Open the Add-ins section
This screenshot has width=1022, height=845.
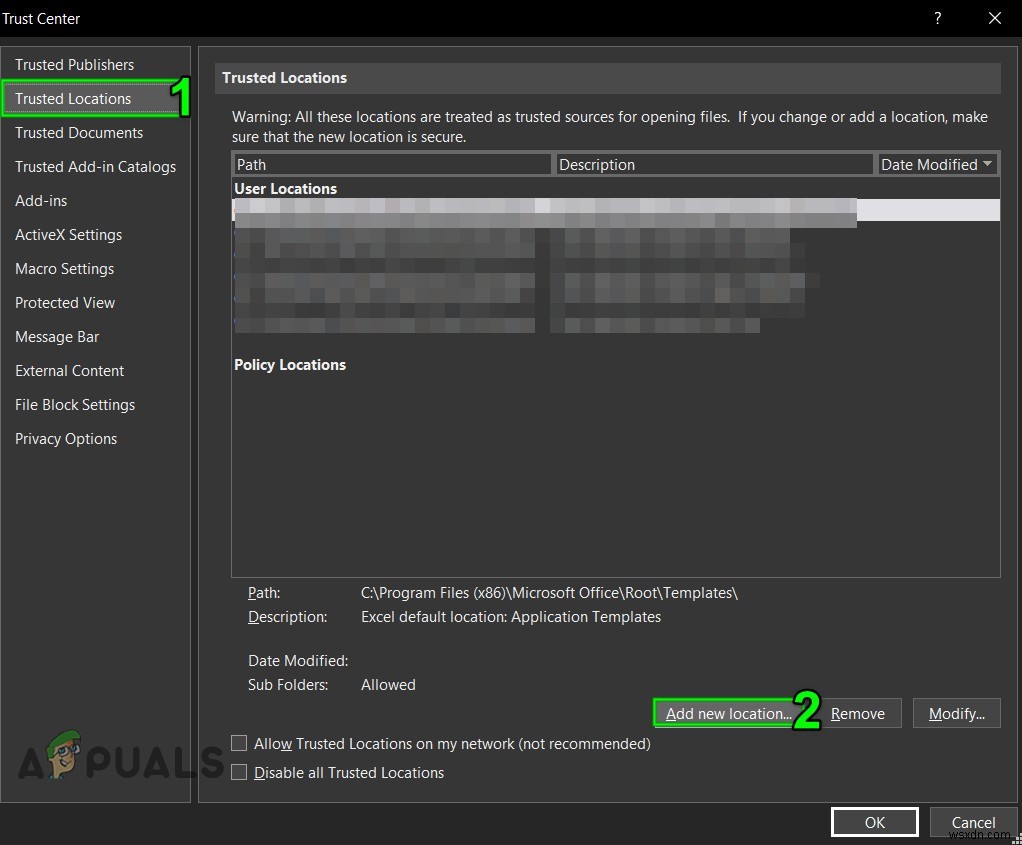(41, 201)
